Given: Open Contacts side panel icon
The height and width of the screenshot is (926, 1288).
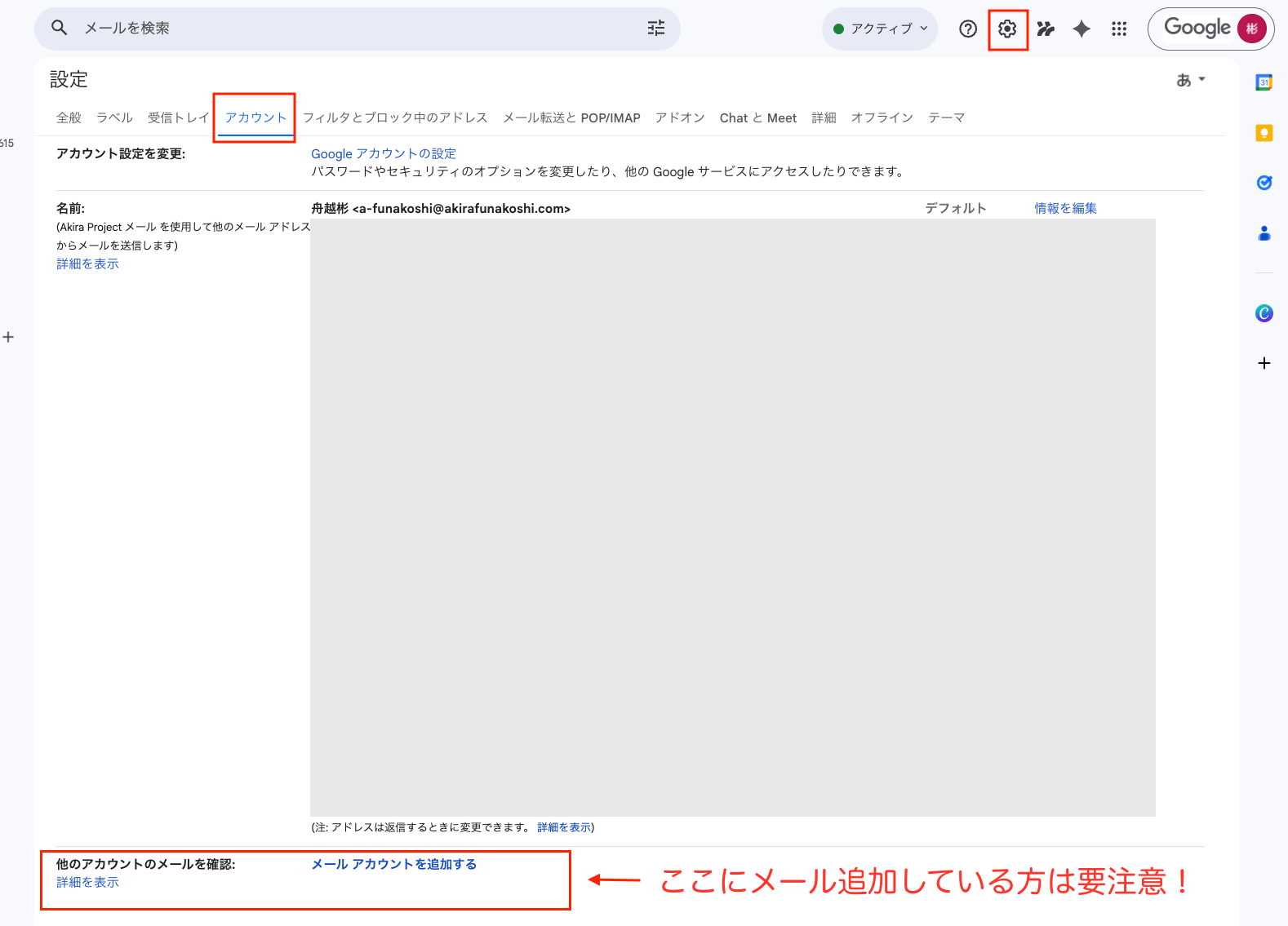Looking at the screenshot, I should coord(1264,233).
